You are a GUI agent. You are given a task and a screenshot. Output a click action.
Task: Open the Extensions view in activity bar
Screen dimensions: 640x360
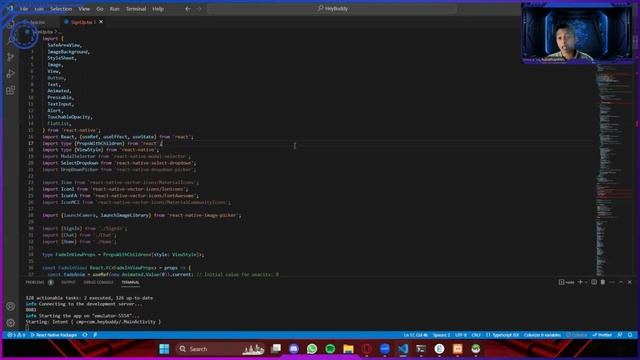[11, 90]
